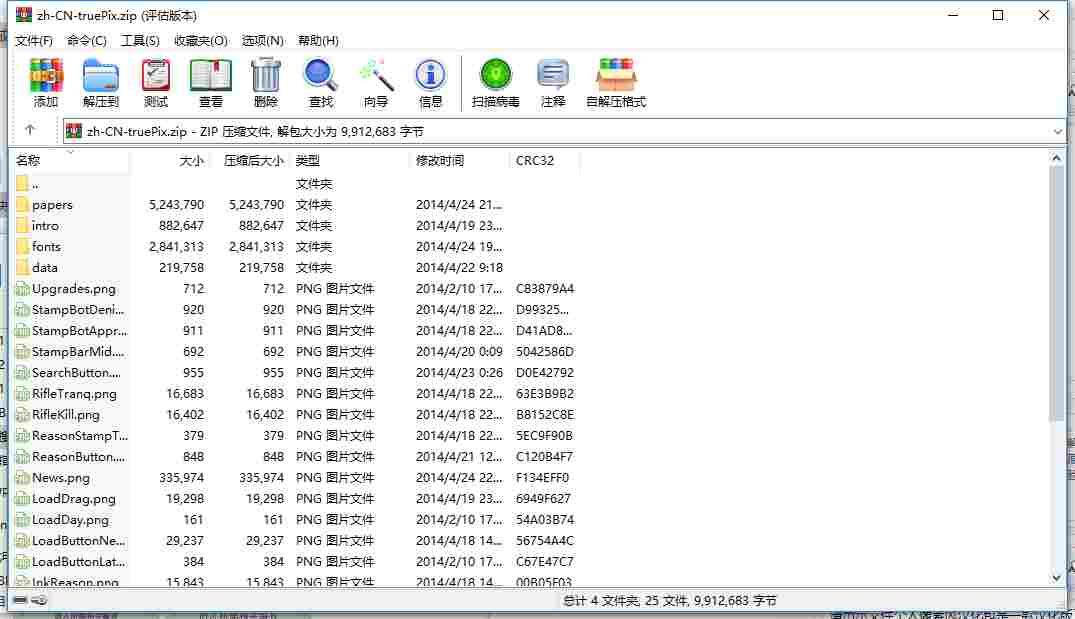Click the vertical scrollbar up arrow
Viewport: 1075px width, 619px height.
point(1056,158)
